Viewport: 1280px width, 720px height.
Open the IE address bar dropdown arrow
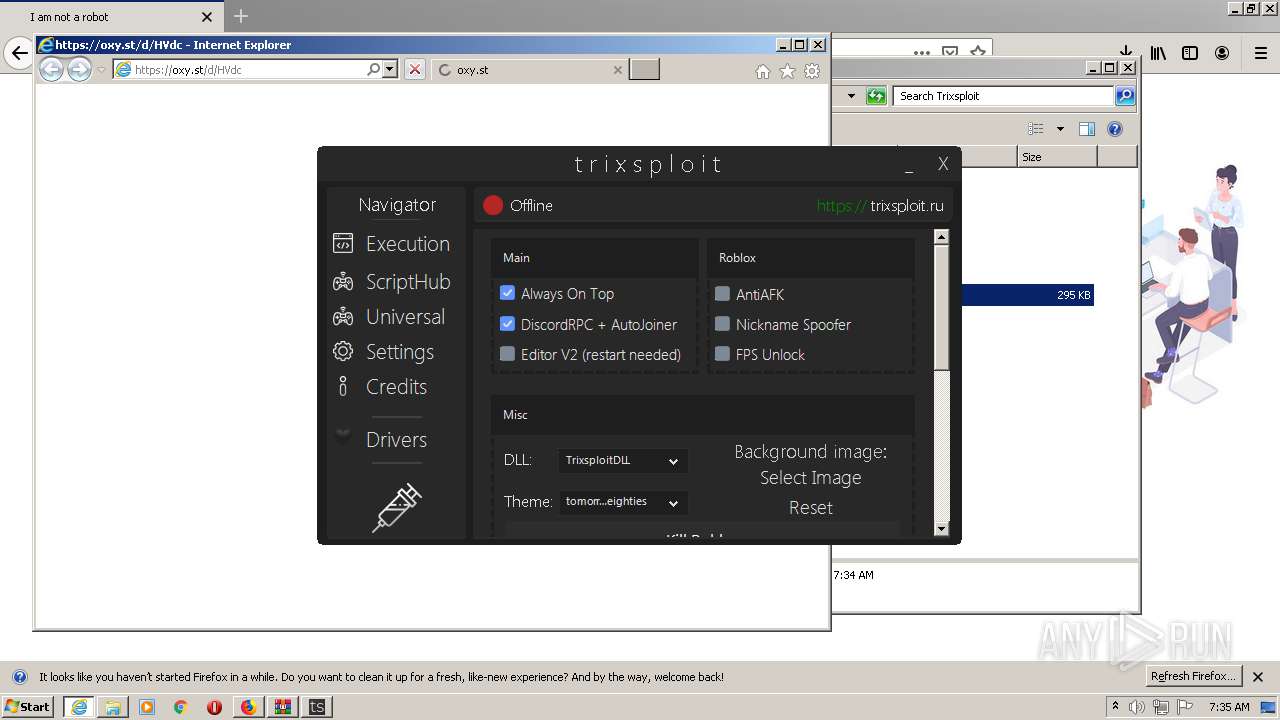pos(390,70)
